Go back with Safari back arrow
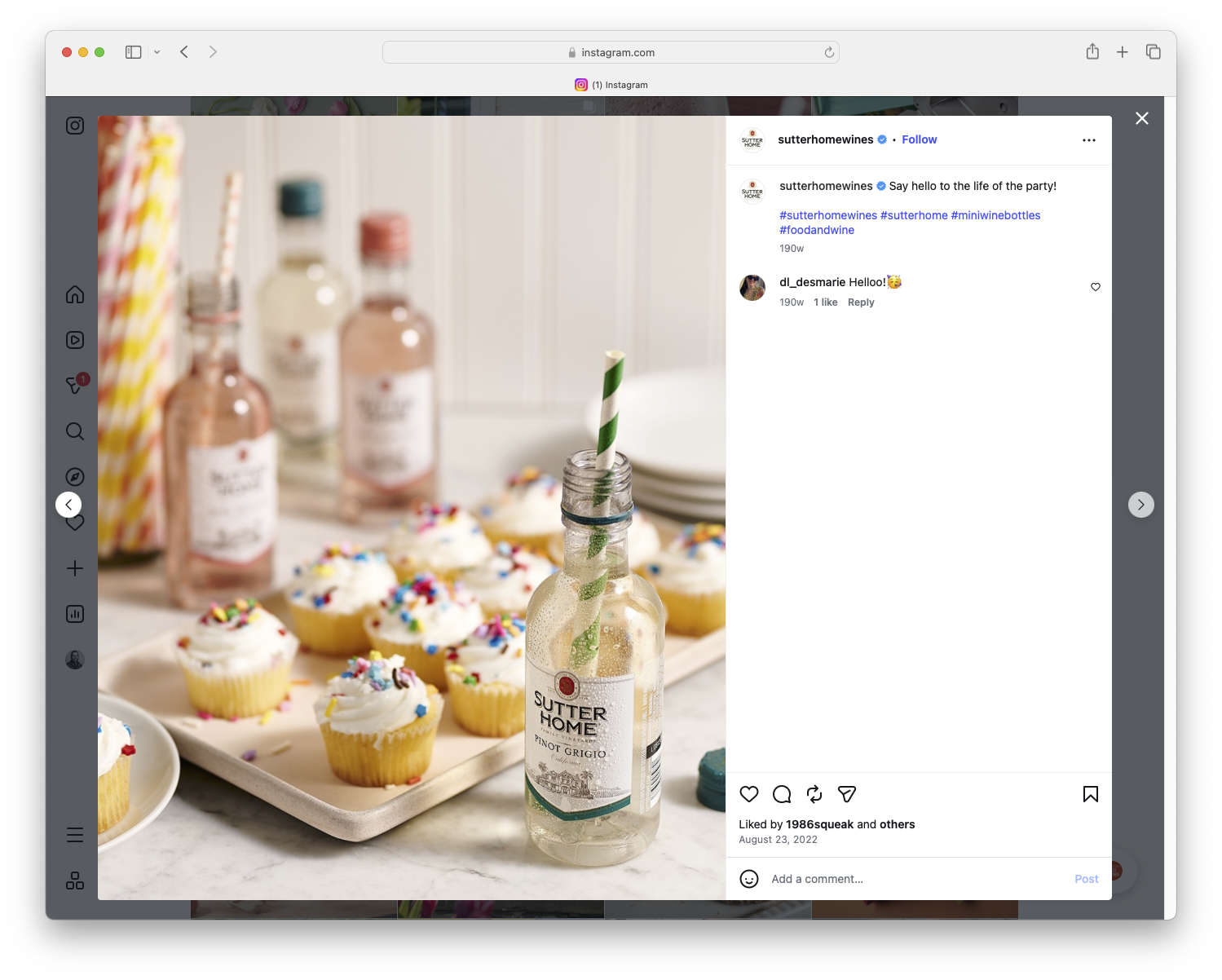 click(x=184, y=52)
